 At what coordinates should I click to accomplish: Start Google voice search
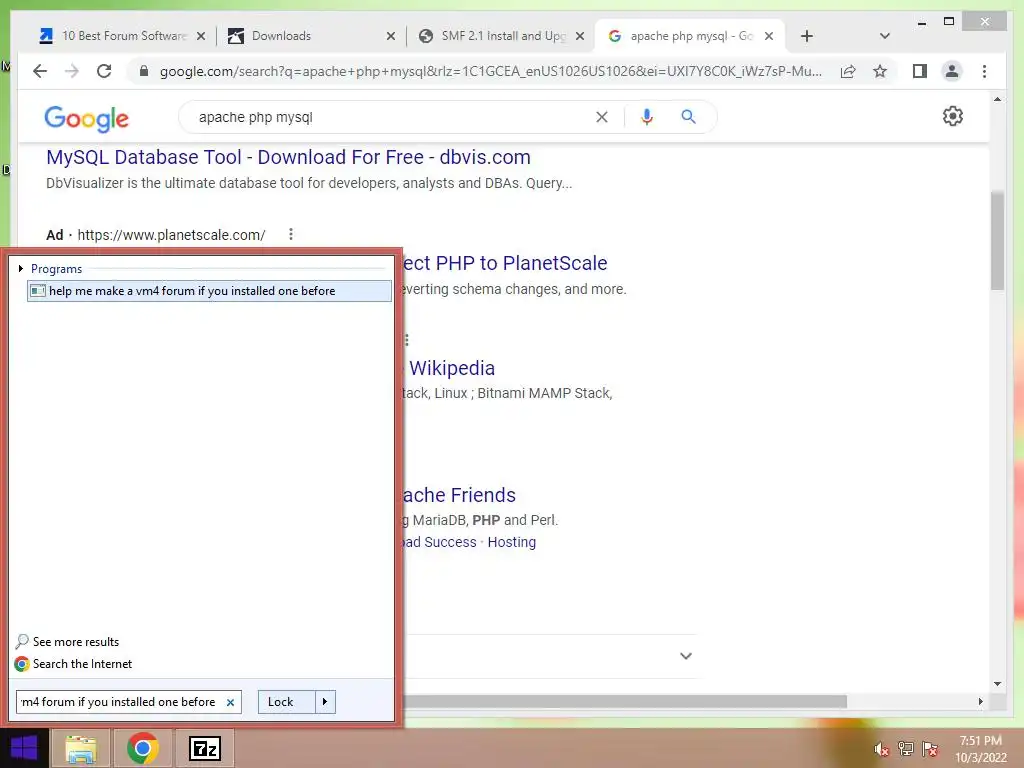point(647,117)
